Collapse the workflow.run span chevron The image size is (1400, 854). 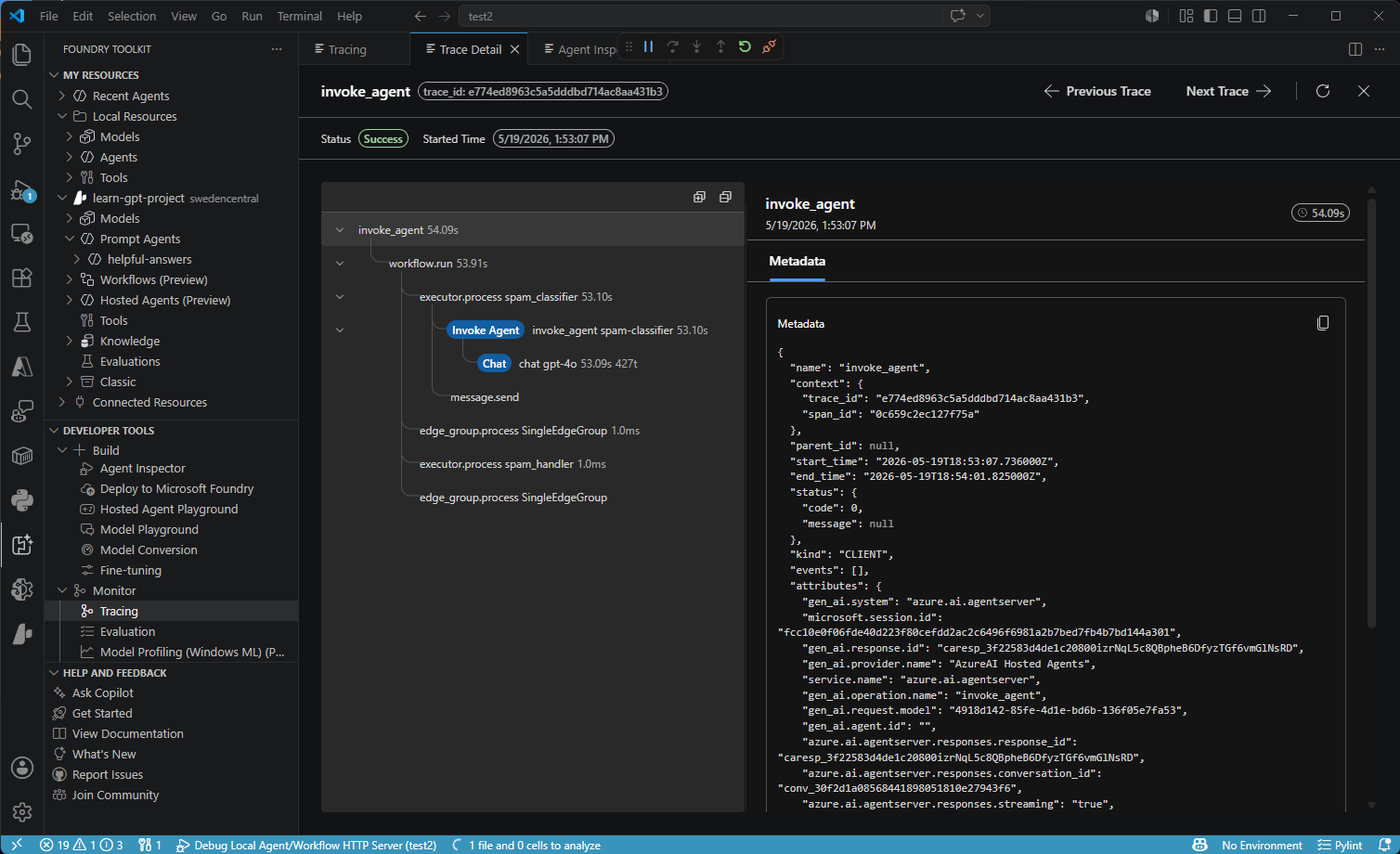tap(340, 264)
